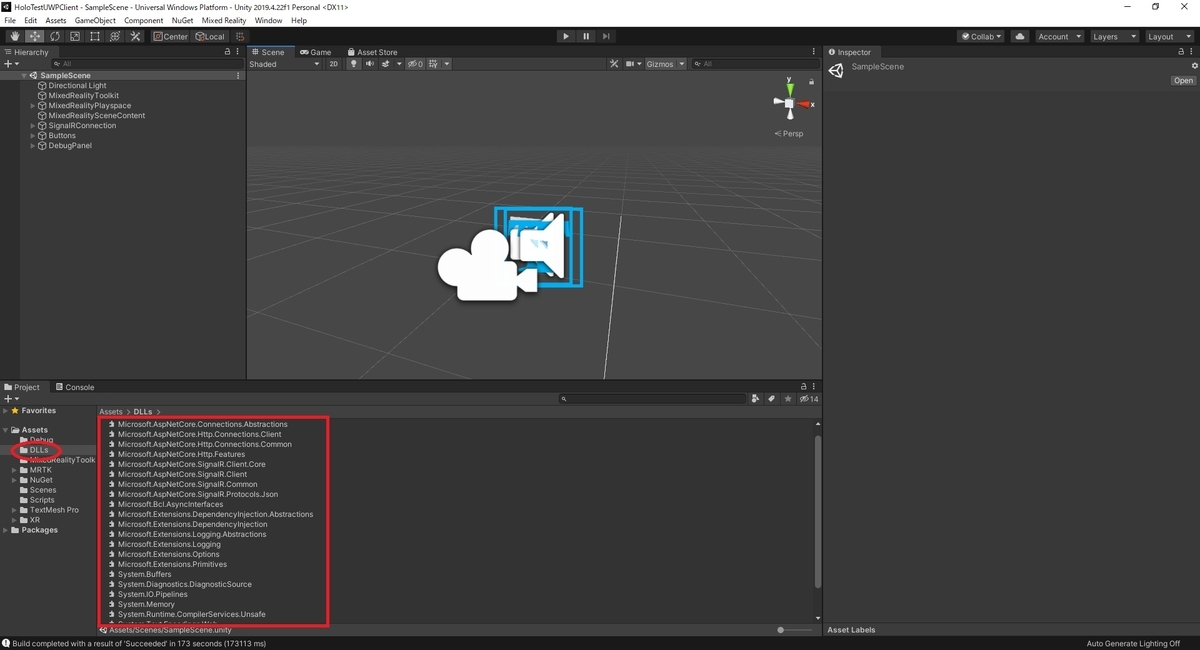Viewport: 1200px width, 650px height.
Task: Select the Scale tool
Action: 75,36
